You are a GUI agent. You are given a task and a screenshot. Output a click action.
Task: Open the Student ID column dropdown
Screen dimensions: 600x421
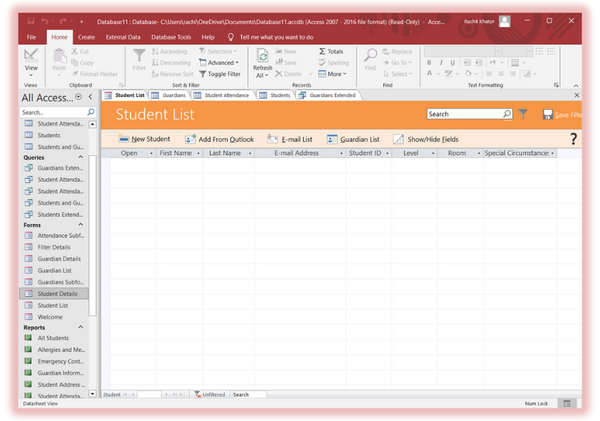387,153
